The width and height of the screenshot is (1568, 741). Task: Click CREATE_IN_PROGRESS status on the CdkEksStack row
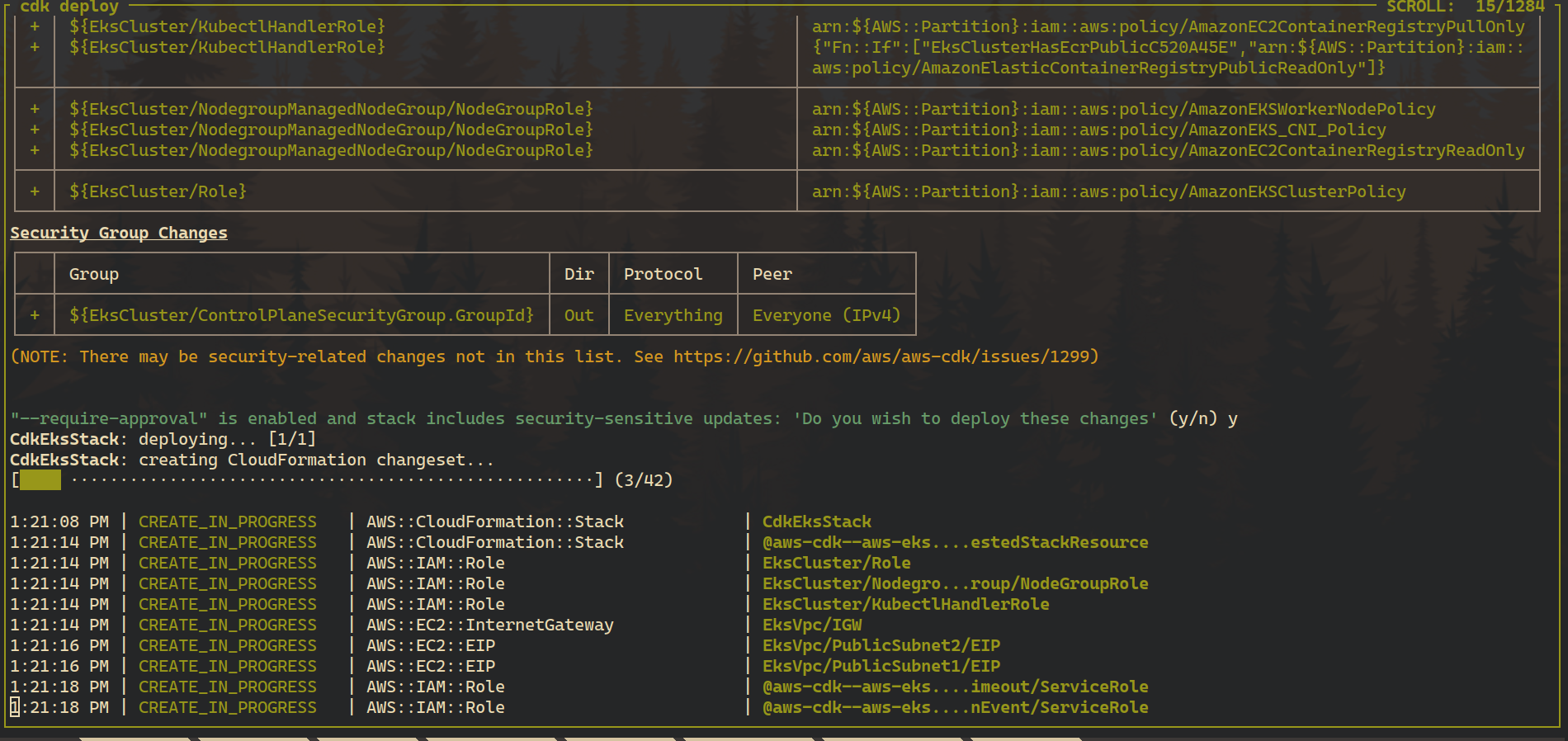pyautogui.click(x=228, y=522)
